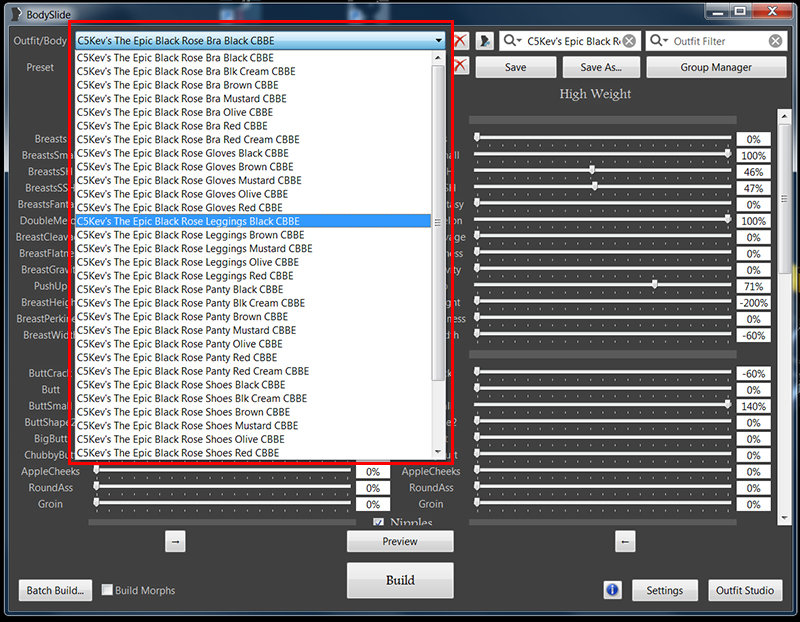Click the Save preset button
Viewport: 800px width, 622px height.
pos(515,67)
